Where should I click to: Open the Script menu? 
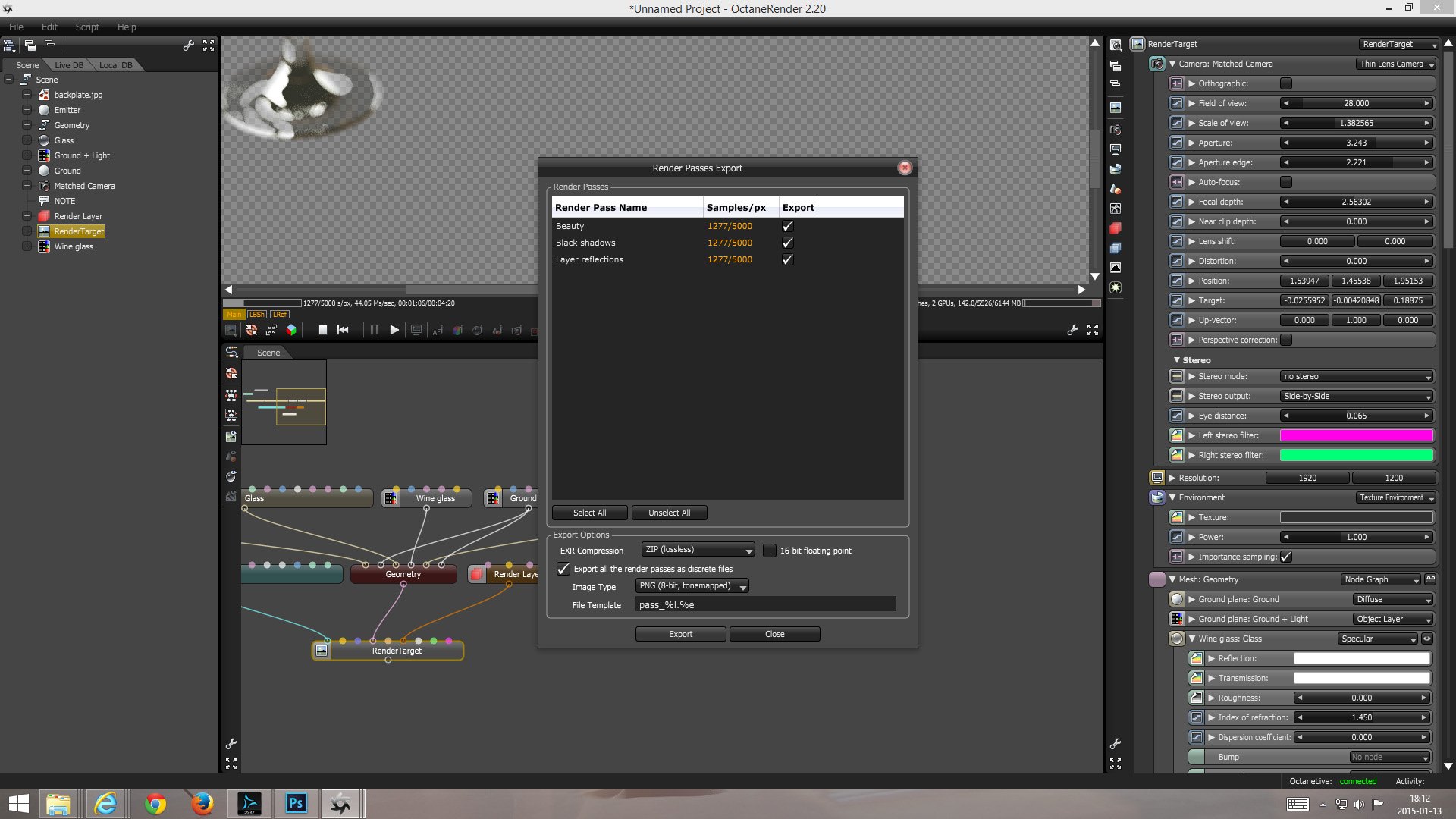coord(87,27)
